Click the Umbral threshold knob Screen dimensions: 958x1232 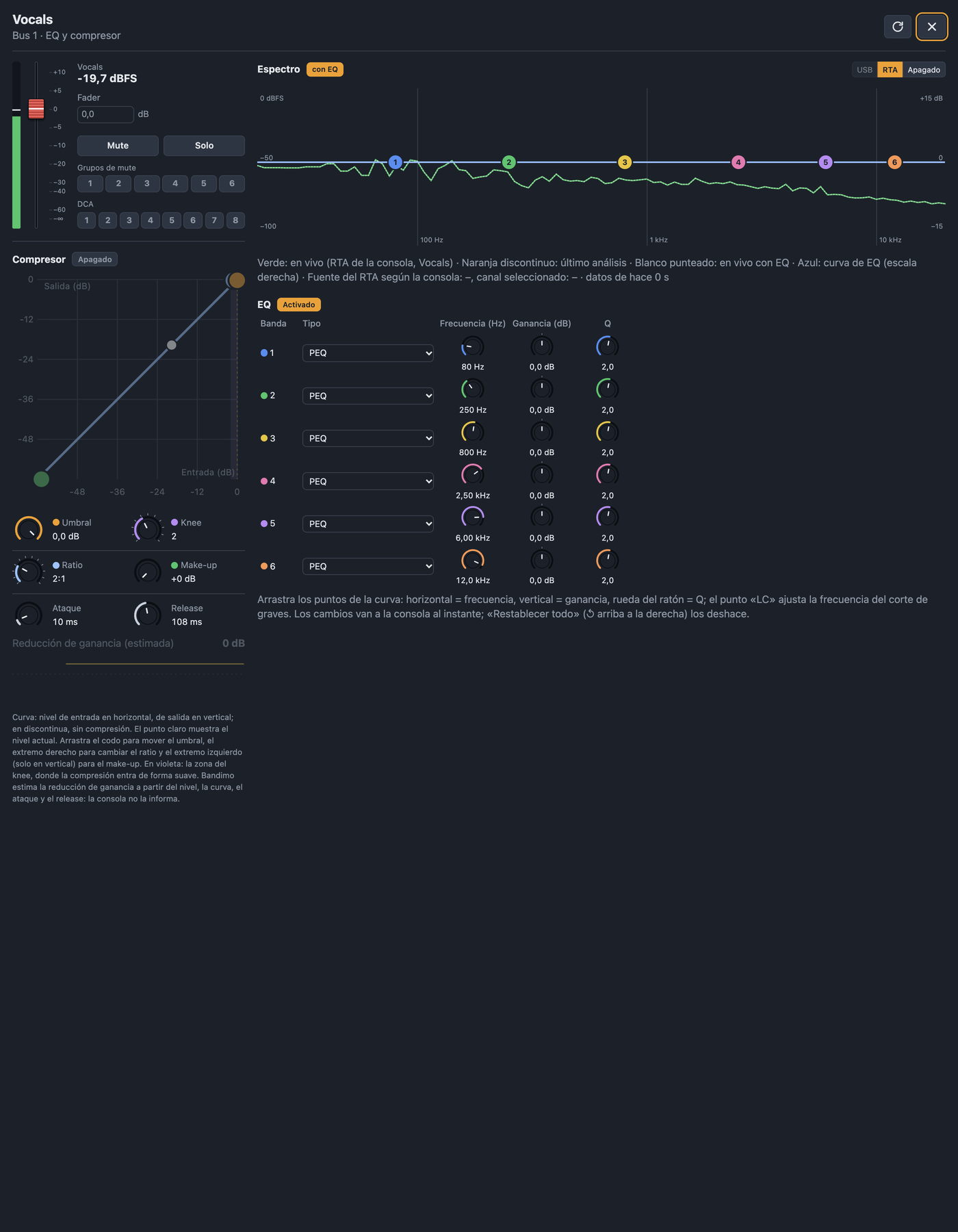coord(29,529)
